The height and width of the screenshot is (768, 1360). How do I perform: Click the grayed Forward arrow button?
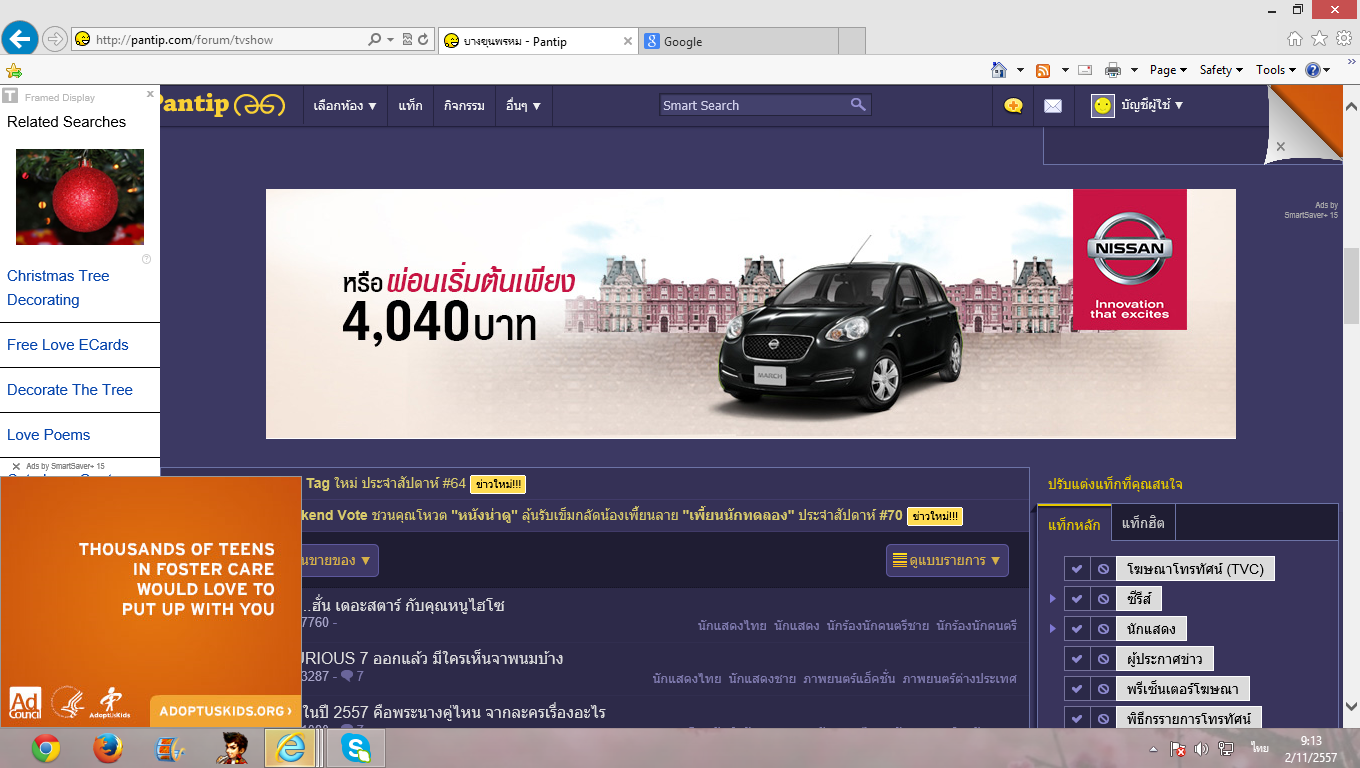[x=55, y=40]
